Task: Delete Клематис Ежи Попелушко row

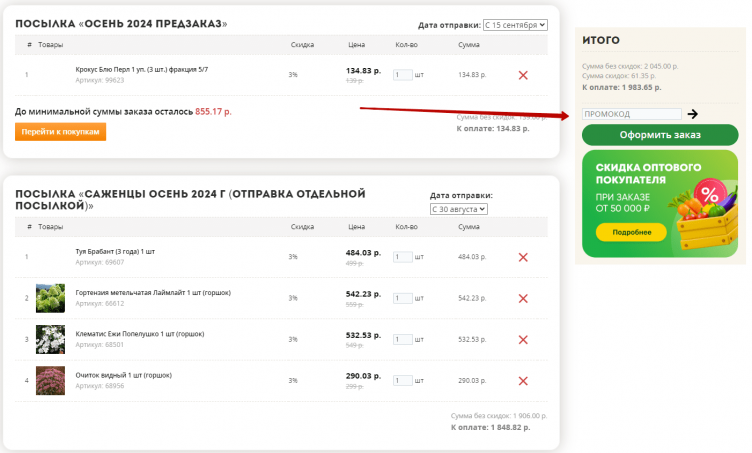Action: tap(523, 340)
